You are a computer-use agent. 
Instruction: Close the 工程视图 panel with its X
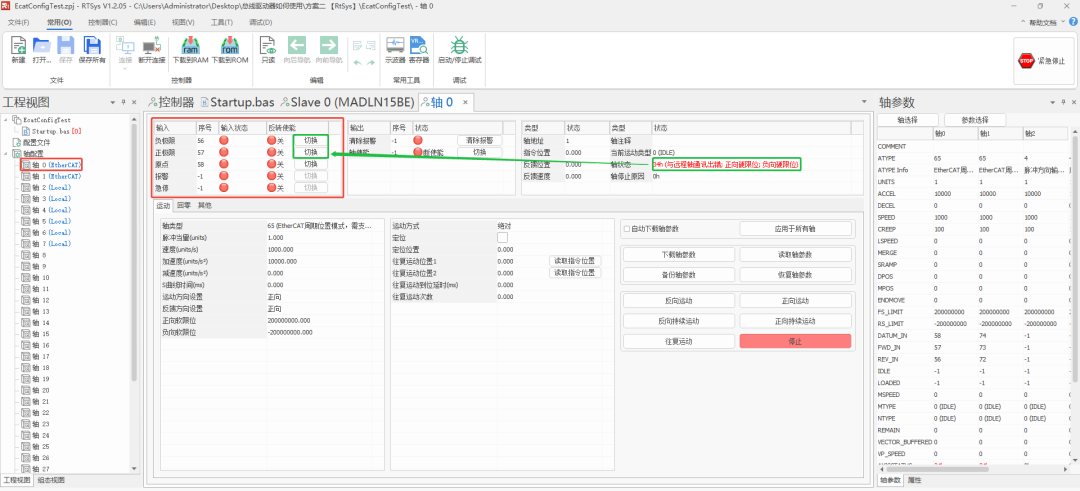[x=134, y=102]
